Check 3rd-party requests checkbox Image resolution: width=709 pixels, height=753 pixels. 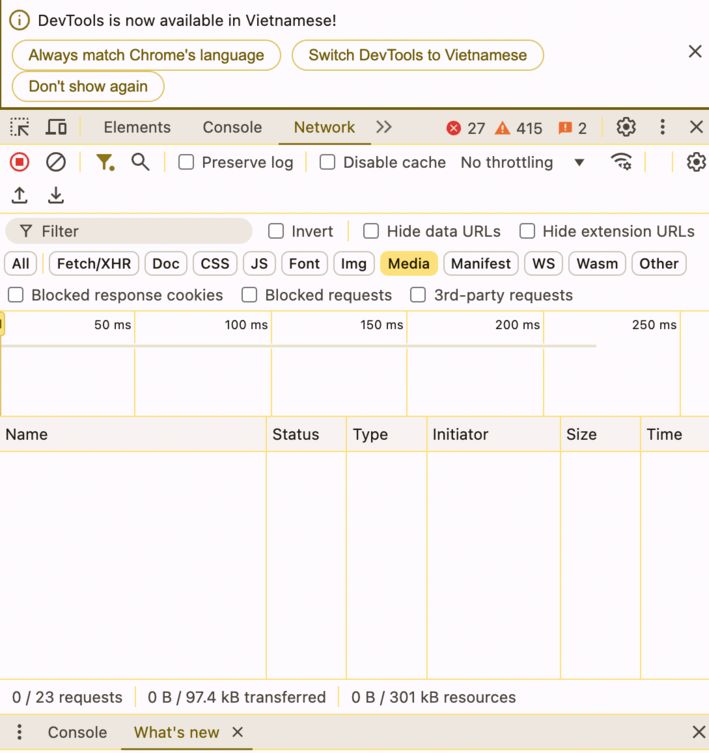click(x=418, y=295)
